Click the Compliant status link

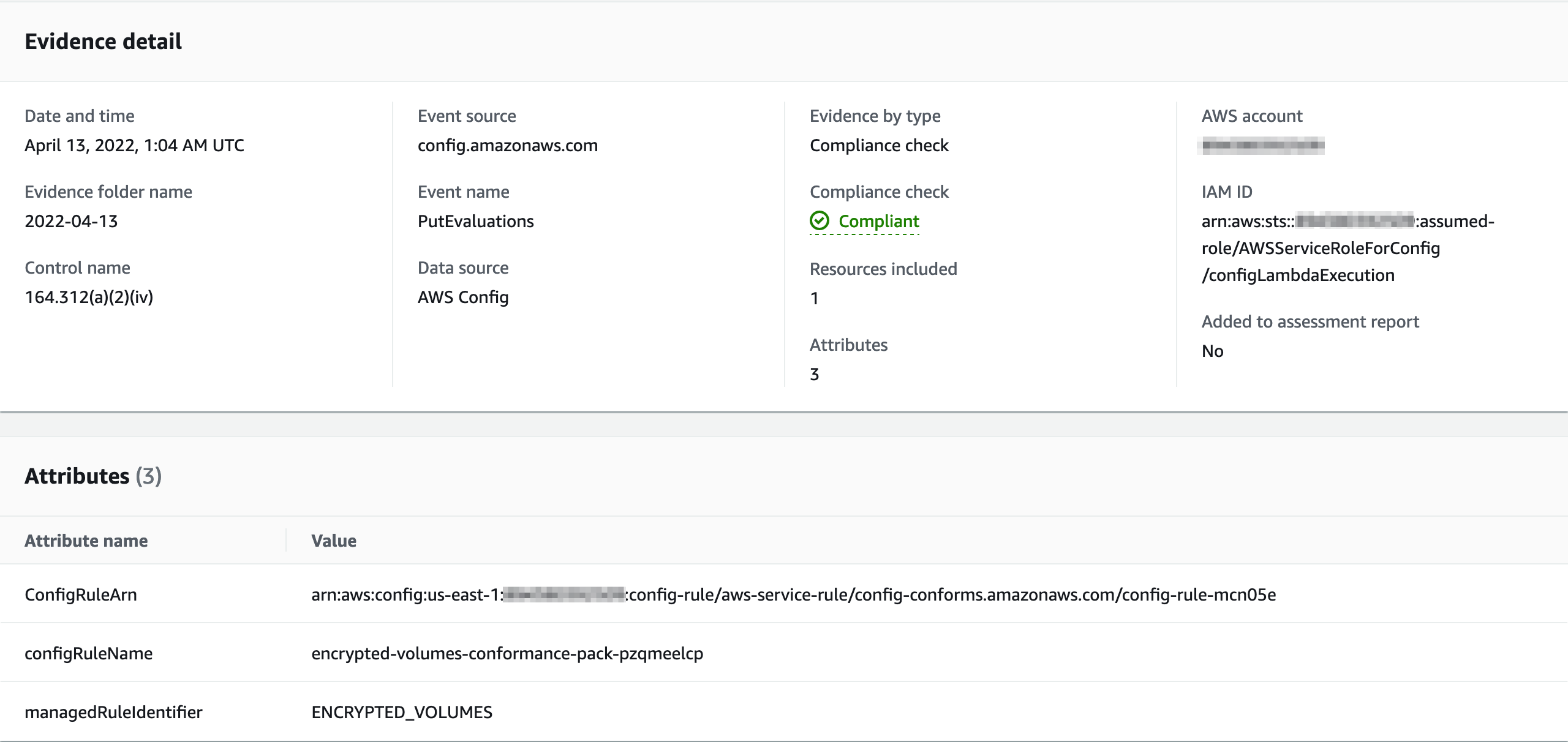pyautogui.click(x=878, y=221)
